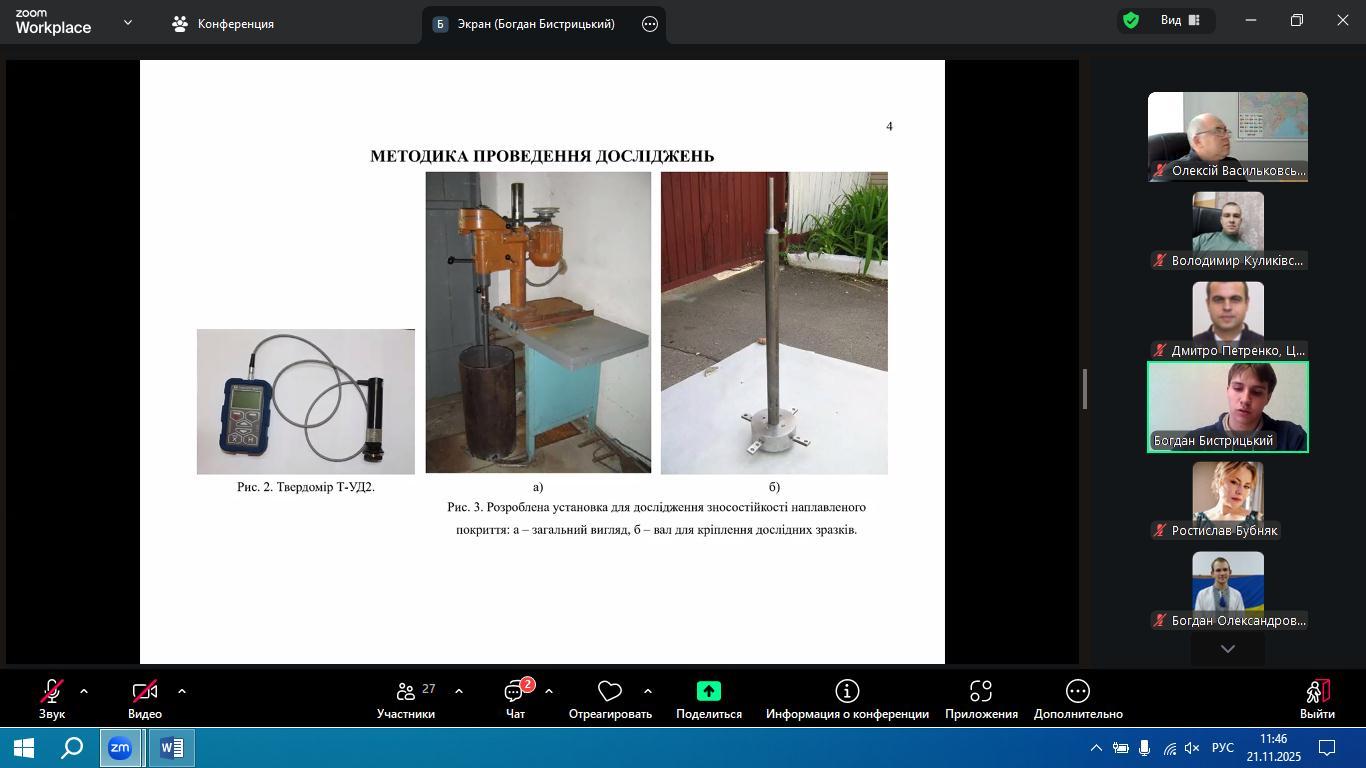This screenshot has width=1366, height=768.
Task: Click the green Поделиться share screen button
Action: click(708, 692)
